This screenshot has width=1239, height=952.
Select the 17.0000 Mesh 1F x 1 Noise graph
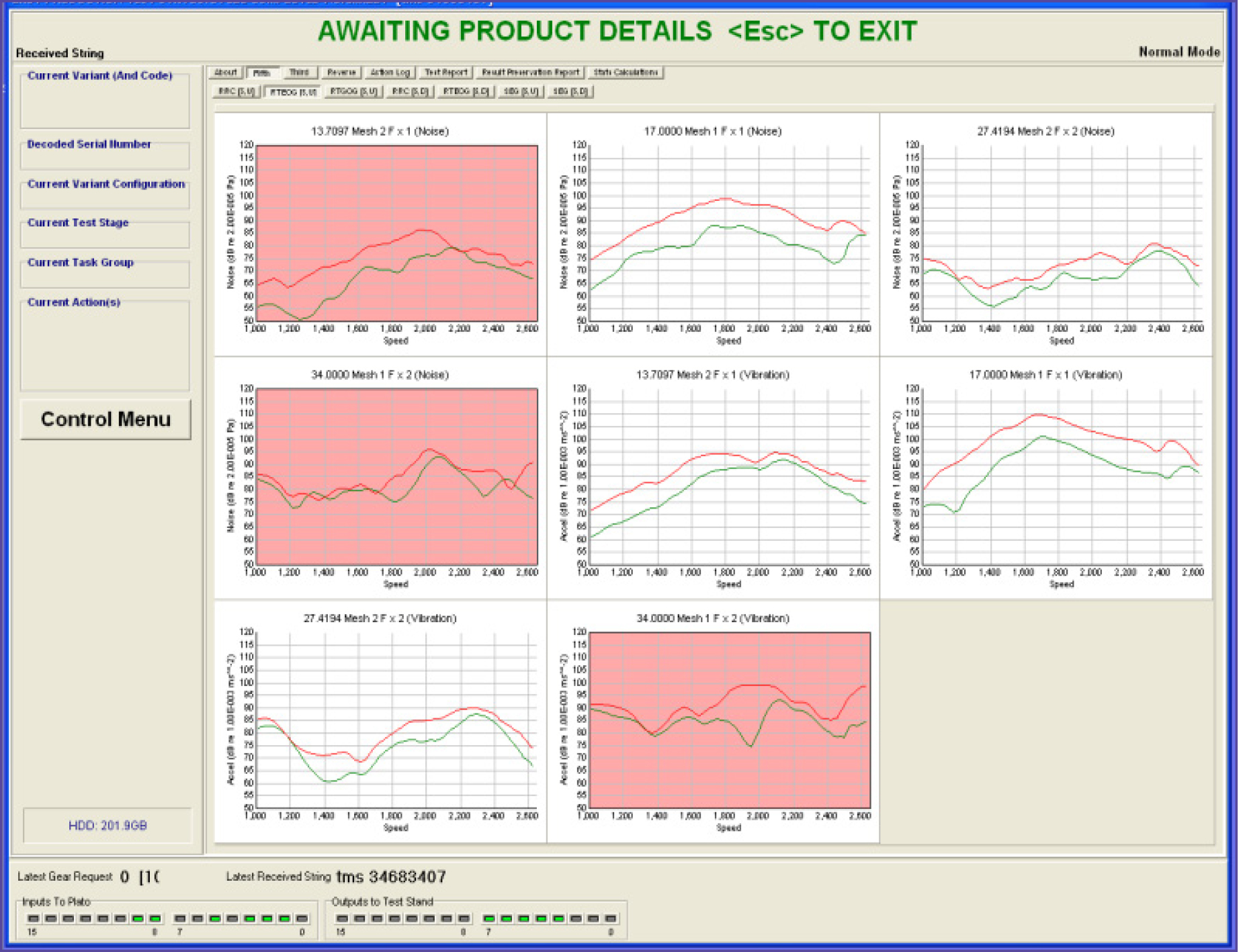coord(729,233)
